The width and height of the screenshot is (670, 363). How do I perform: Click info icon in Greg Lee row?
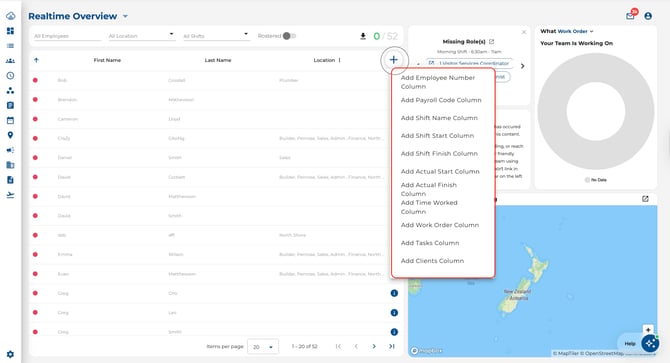[394, 313]
